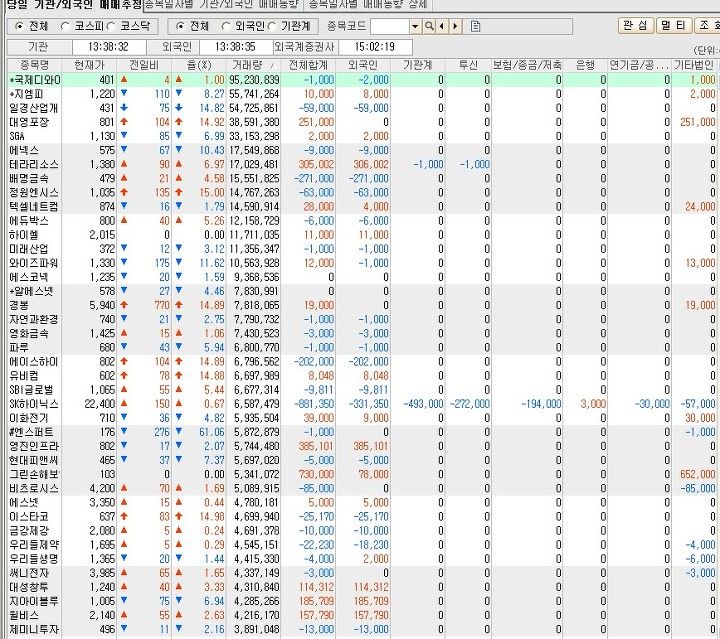Click the magnifier search icon beside 종목코드

point(429,26)
